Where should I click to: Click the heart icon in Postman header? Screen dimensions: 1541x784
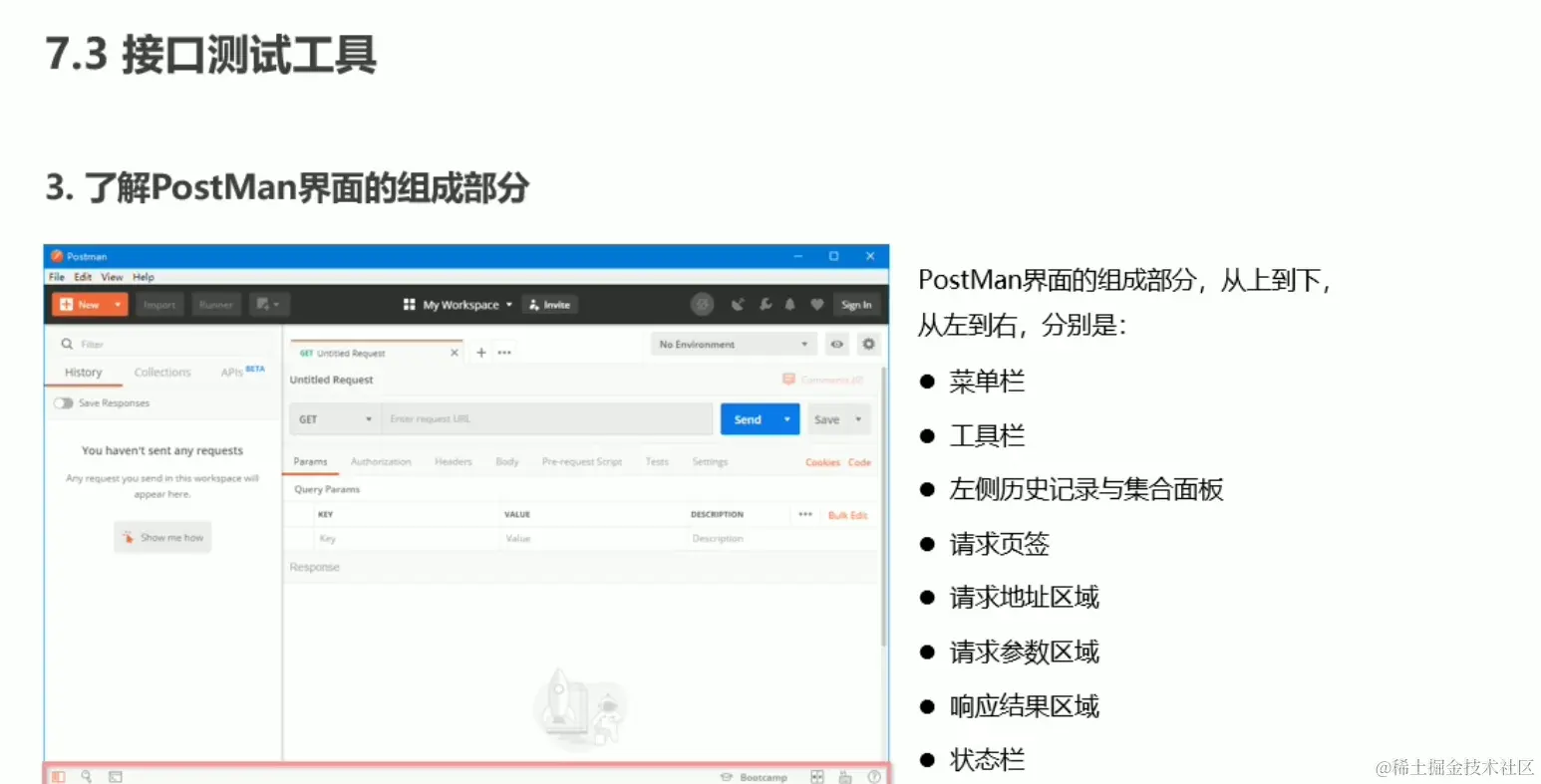[x=816, y=305]
